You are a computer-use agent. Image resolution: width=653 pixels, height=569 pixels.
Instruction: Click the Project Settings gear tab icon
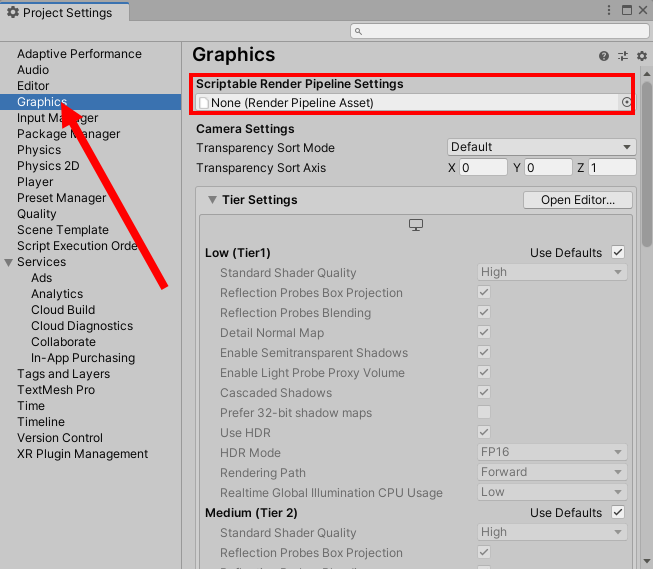coord(13,12)
